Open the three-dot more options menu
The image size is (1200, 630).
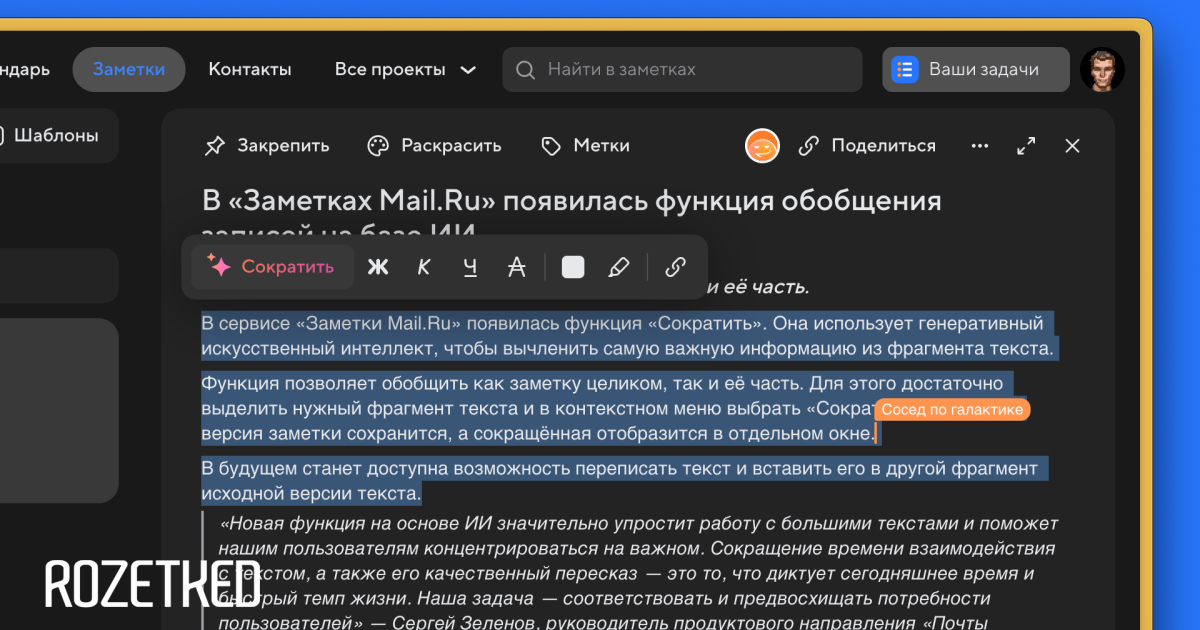[x=980, y=146]
